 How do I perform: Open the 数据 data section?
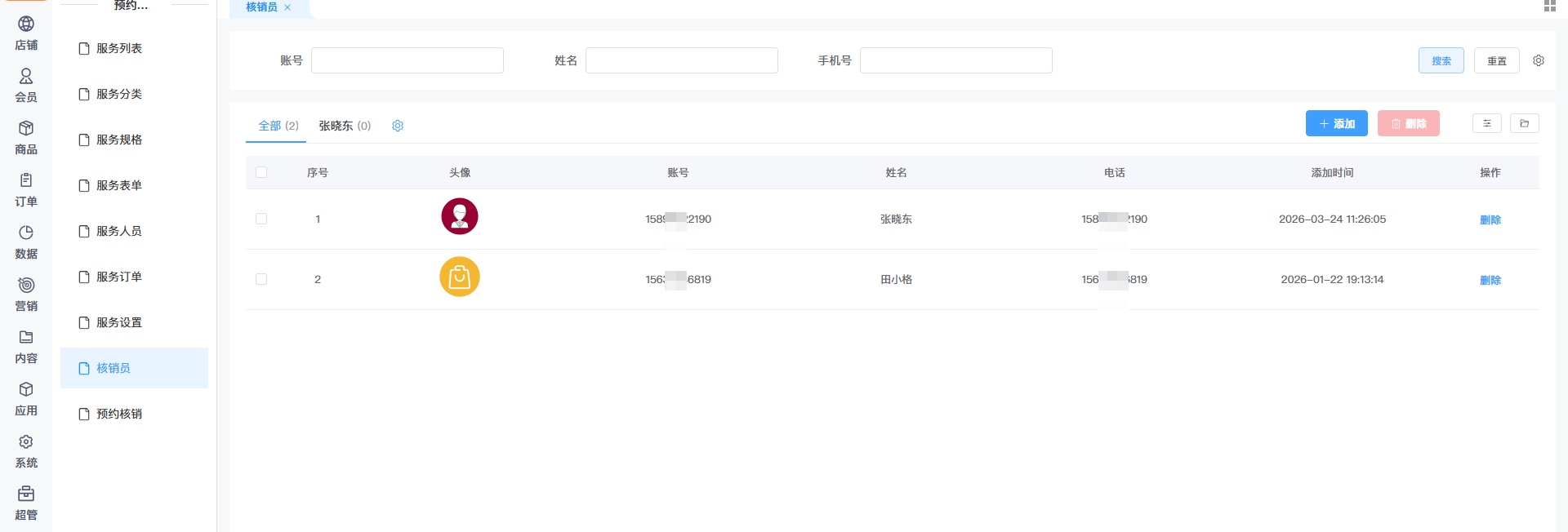tap(26, 242)
